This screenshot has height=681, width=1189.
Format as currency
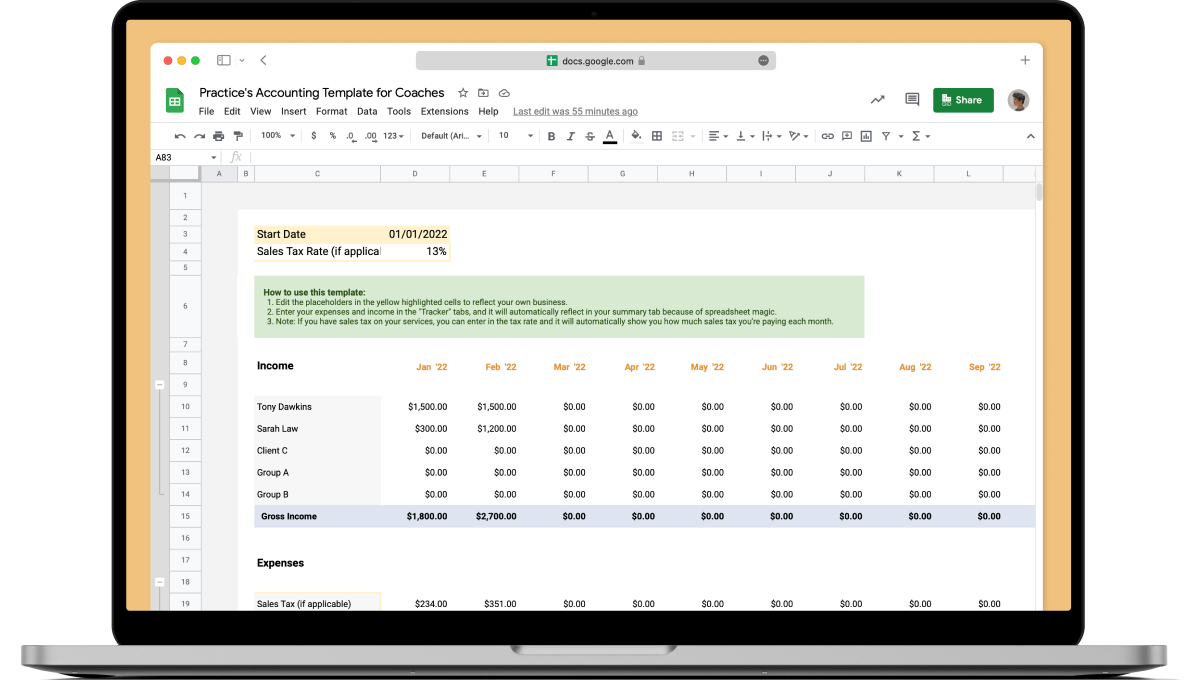[314, 137]
